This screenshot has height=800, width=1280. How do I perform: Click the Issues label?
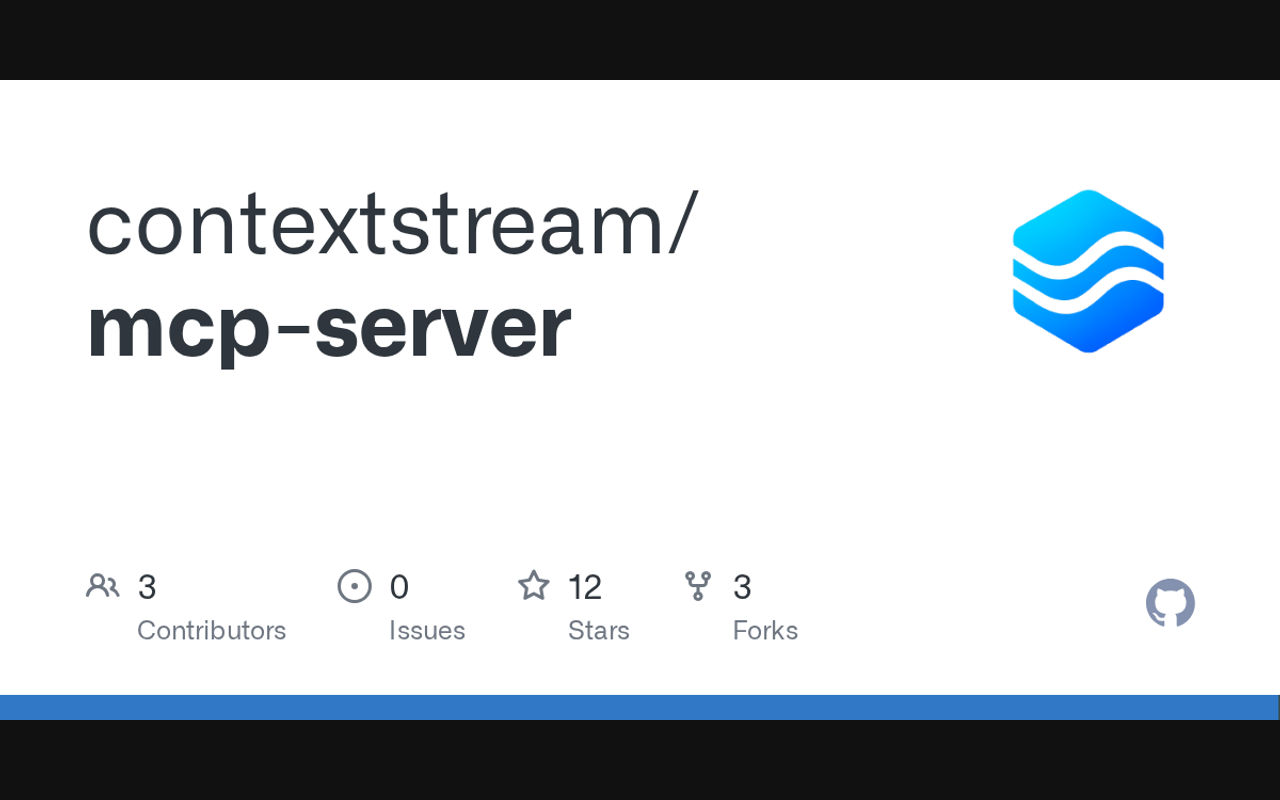[x=427, y=630]
